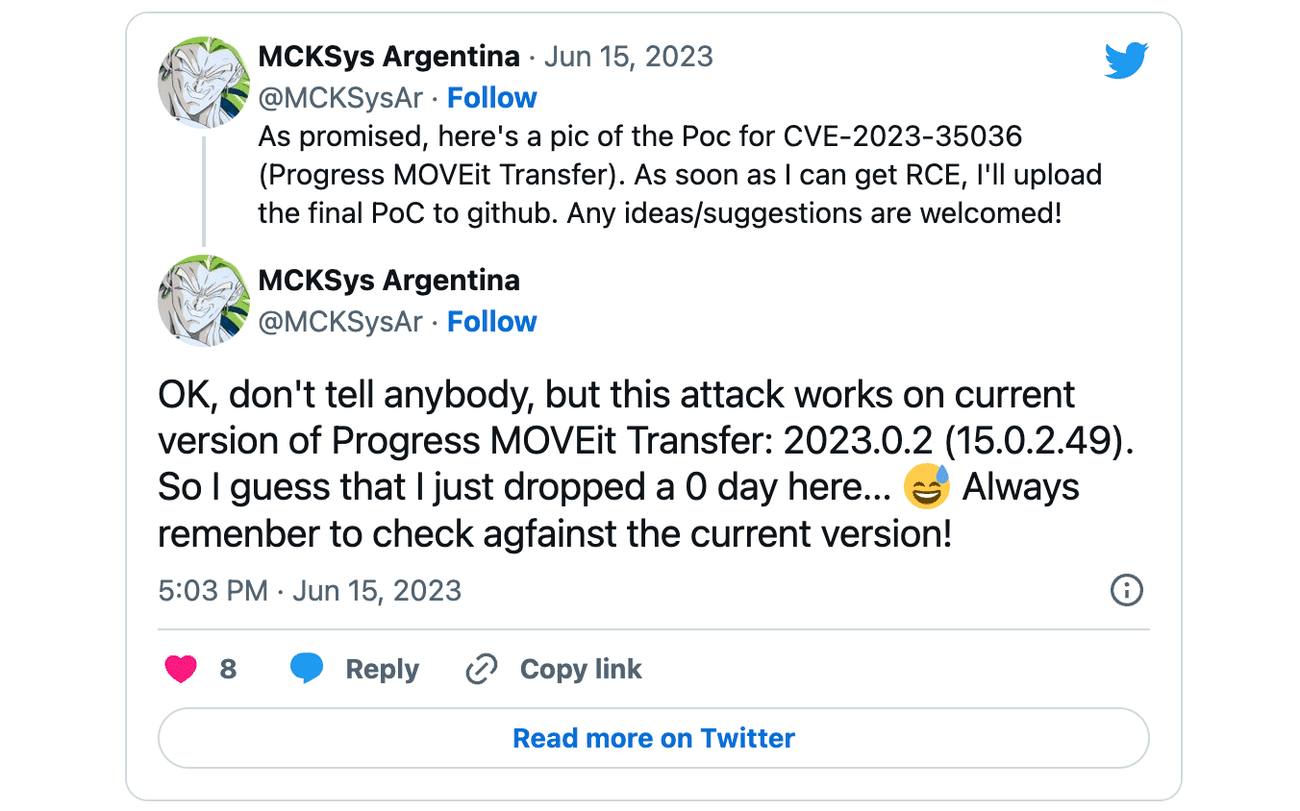The width and height of the screenshot is (1300, 811).
Task: Click the @MCKSysAr handle in the main tweet
Action: 340,322
